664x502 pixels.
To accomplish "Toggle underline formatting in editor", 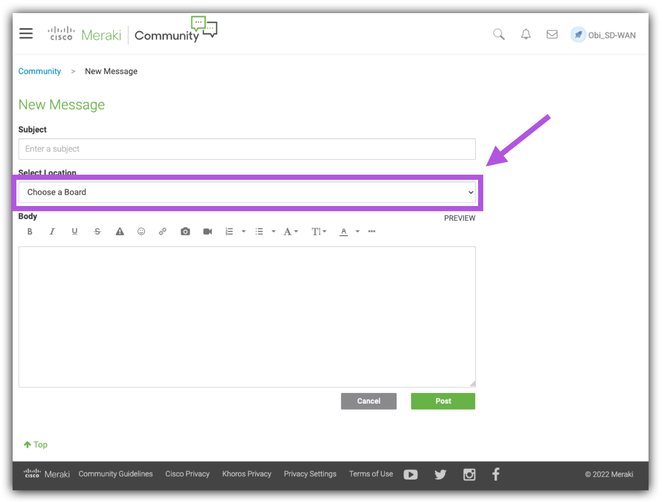I will click(x=74, y=232).
